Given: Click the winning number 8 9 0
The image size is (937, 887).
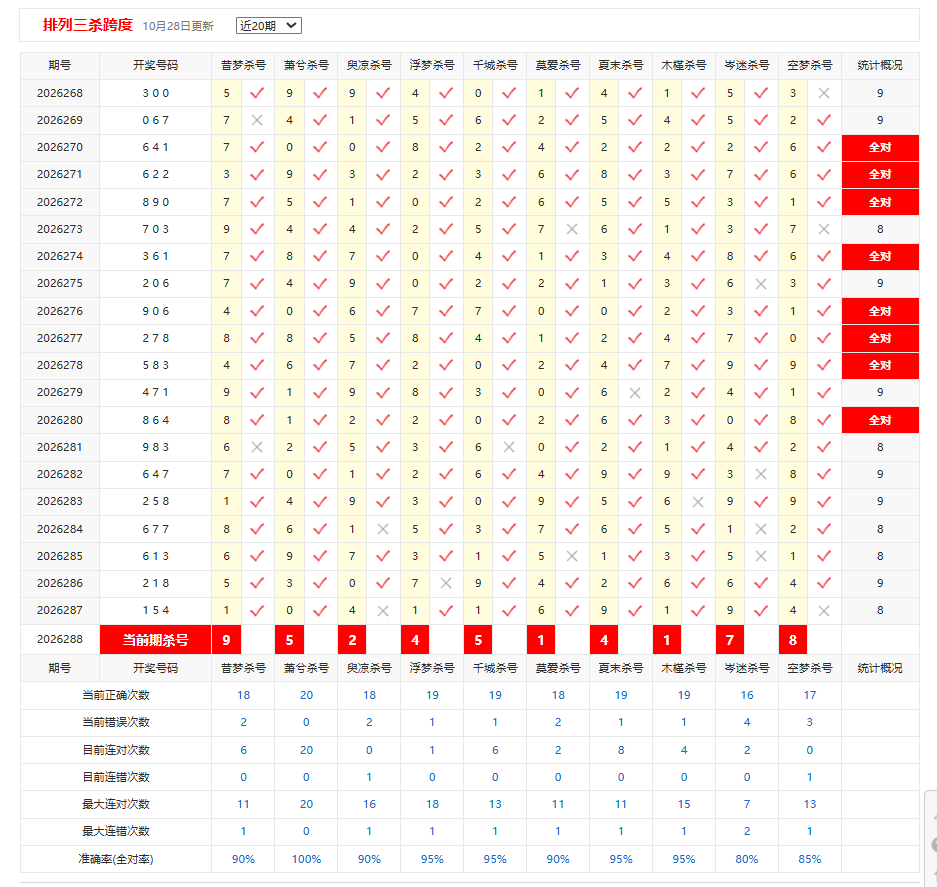Looking at the screenshot, I should [x=155, y=202].
